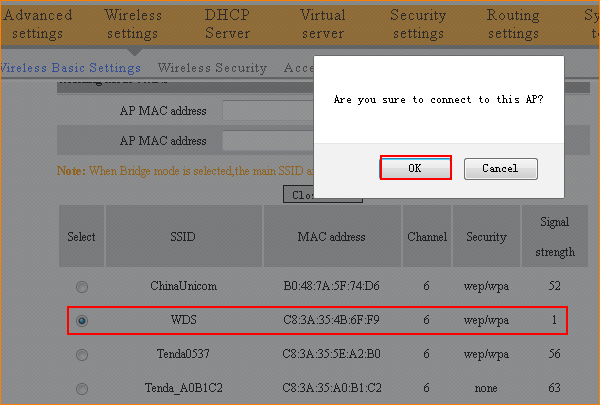Open the DHCP Server tab
This screenshot has width=600, height=405.
click(227, 24)
